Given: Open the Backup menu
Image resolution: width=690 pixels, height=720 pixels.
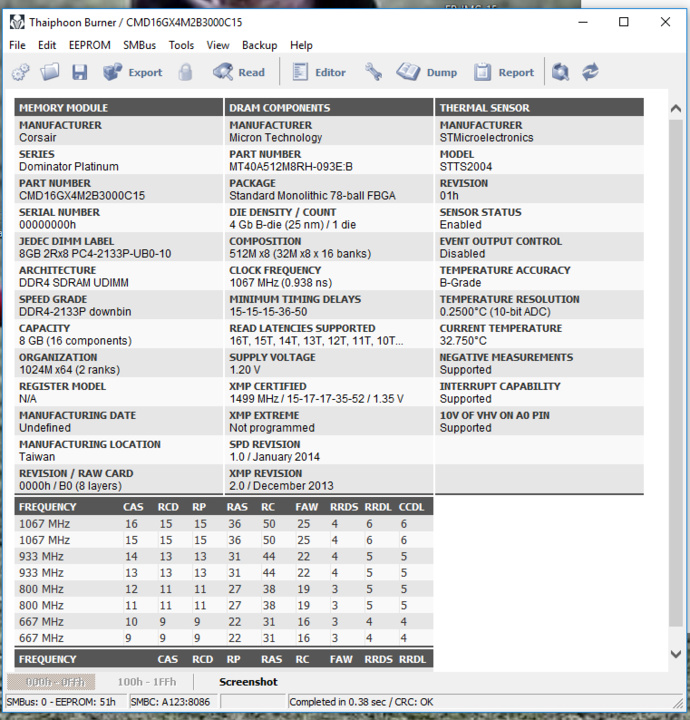Looking at the screenshot, I should coord(259,45).
